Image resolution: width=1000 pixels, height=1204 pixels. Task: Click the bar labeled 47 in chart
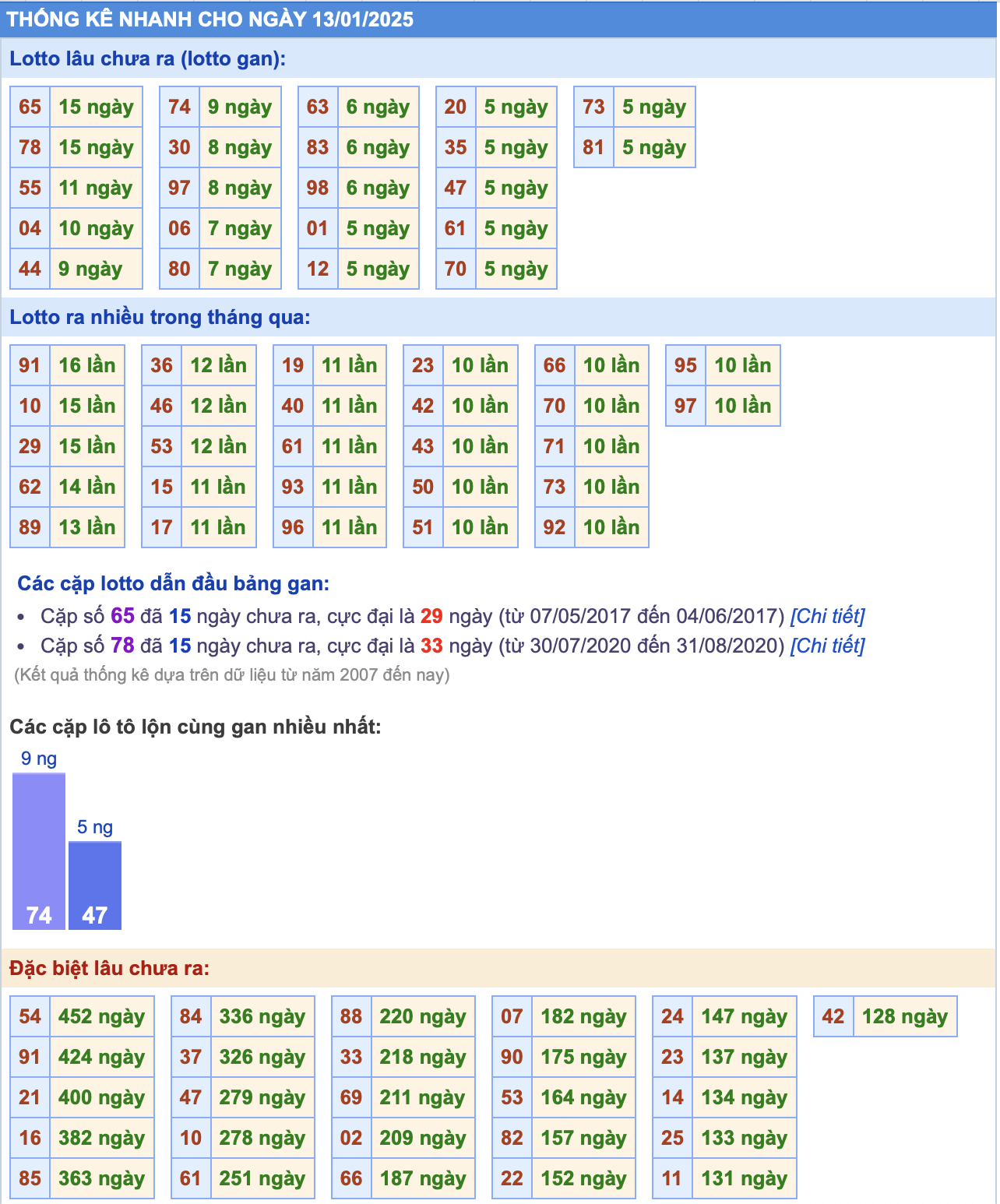pos(95,885)
